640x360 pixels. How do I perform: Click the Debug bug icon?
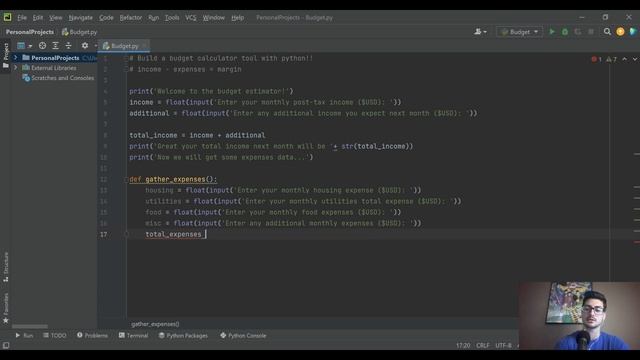point(565,32)
